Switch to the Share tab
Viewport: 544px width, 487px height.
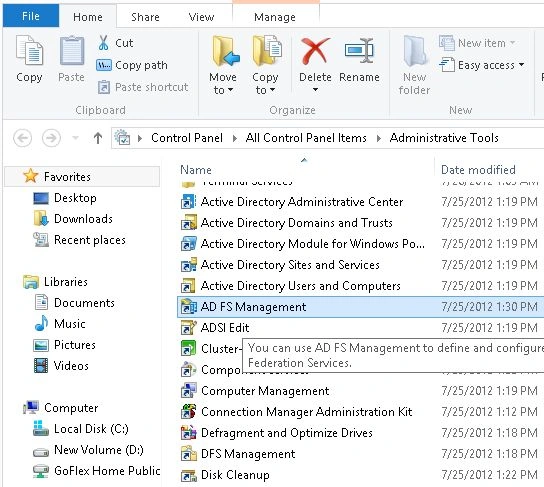[145, 17]
